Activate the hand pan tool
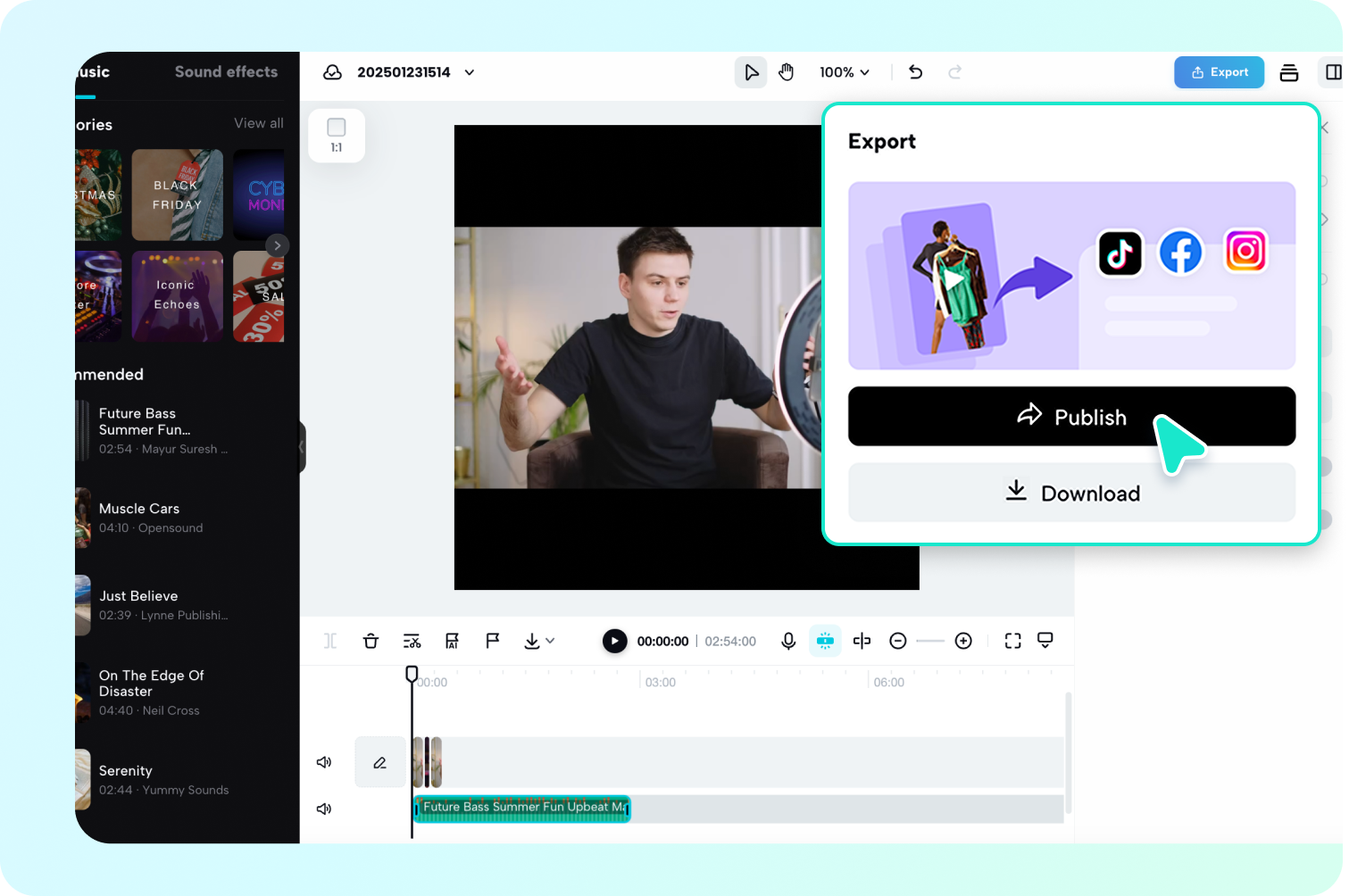Screen dimensions: 1349x896 (786, 72)
